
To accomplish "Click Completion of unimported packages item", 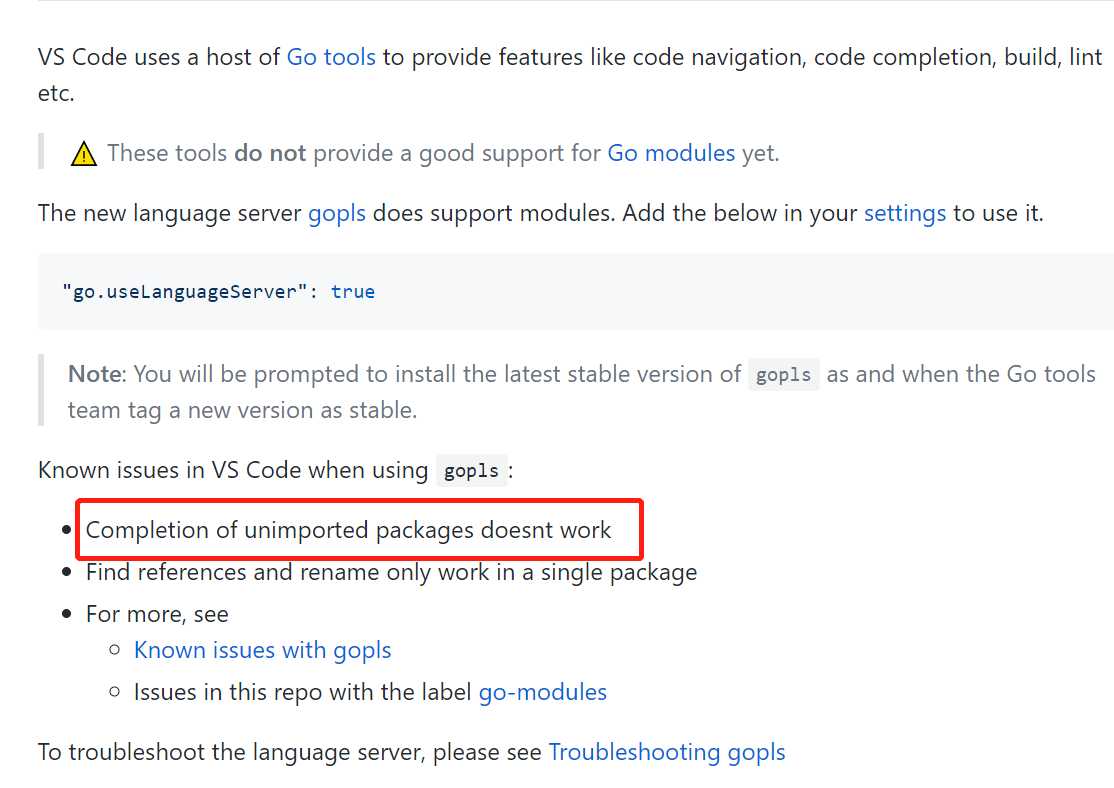I will (x=348, y=530).
